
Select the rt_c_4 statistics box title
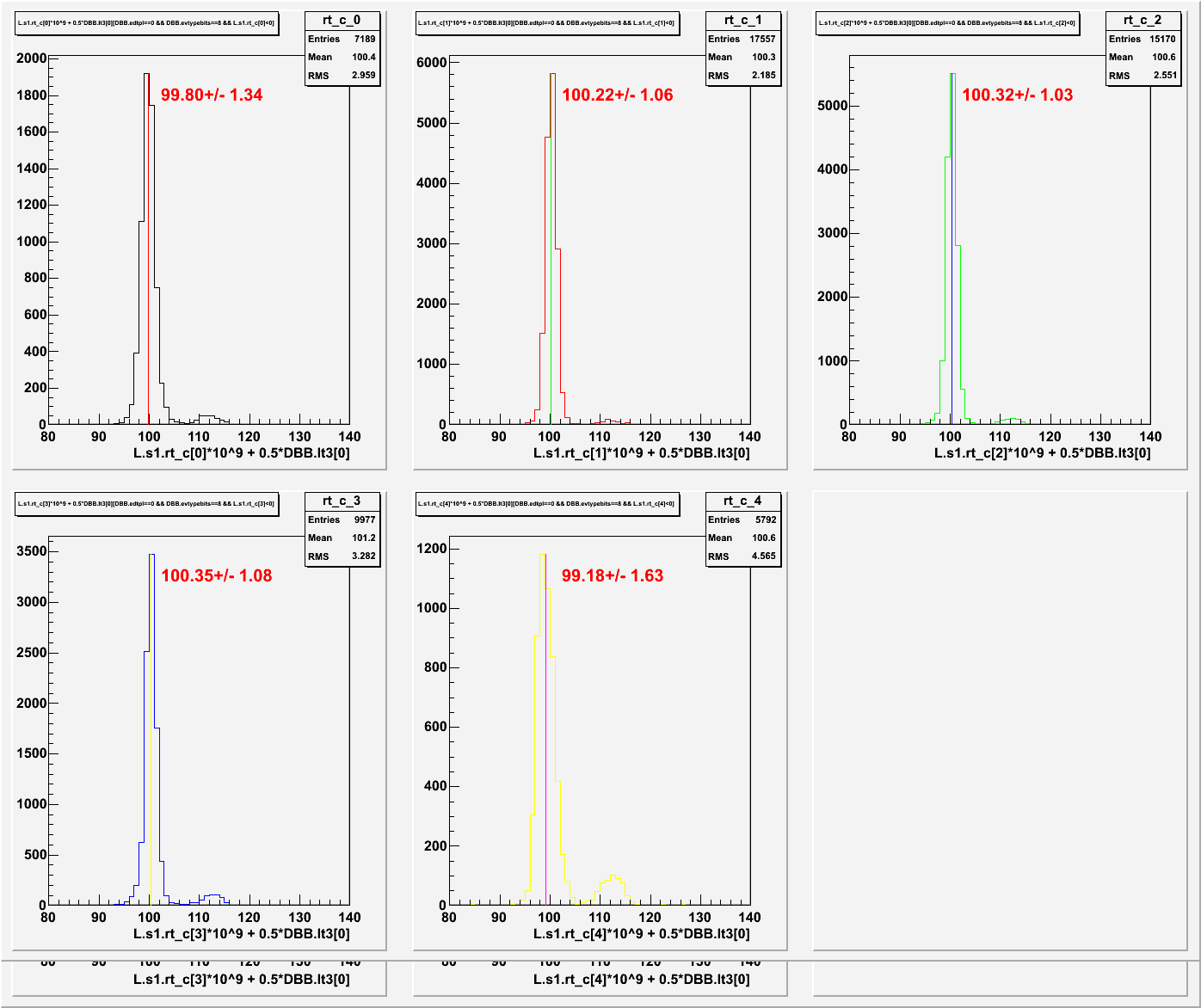click(742, 501)
